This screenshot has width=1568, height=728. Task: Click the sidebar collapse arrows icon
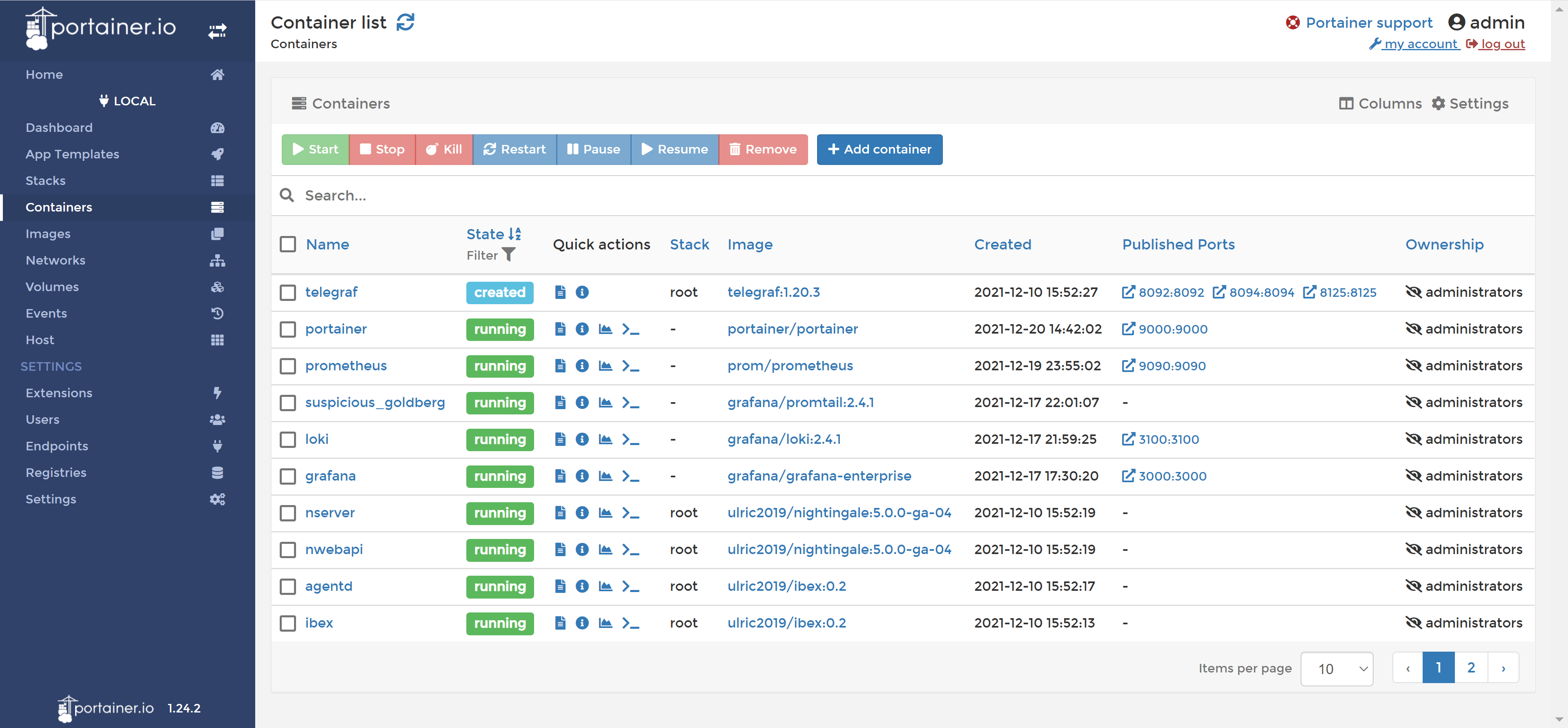click(217, 31)
